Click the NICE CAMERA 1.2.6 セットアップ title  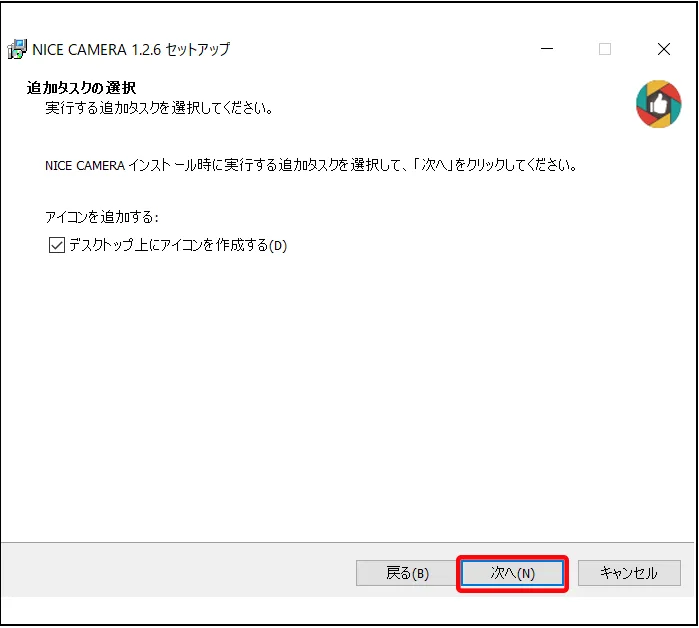point(131,49)
